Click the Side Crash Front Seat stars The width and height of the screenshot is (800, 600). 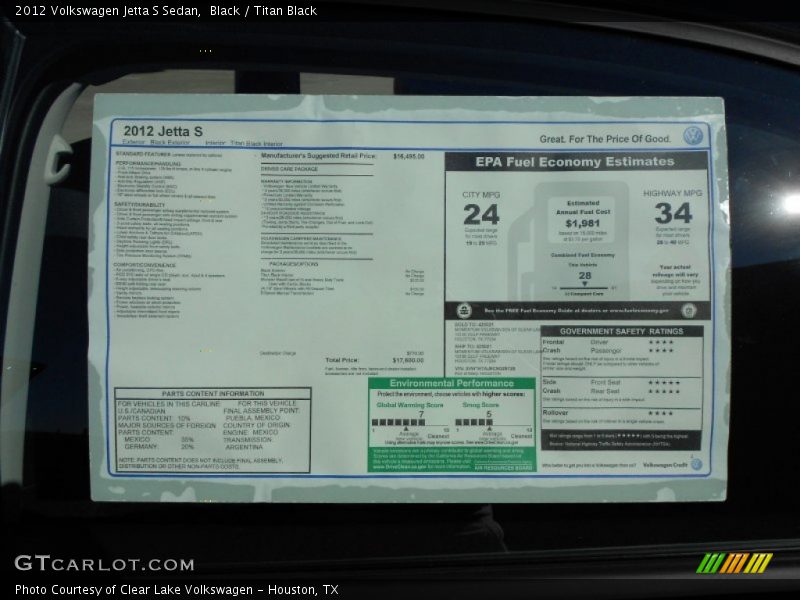pyautogui.click(x=663, y=383)
